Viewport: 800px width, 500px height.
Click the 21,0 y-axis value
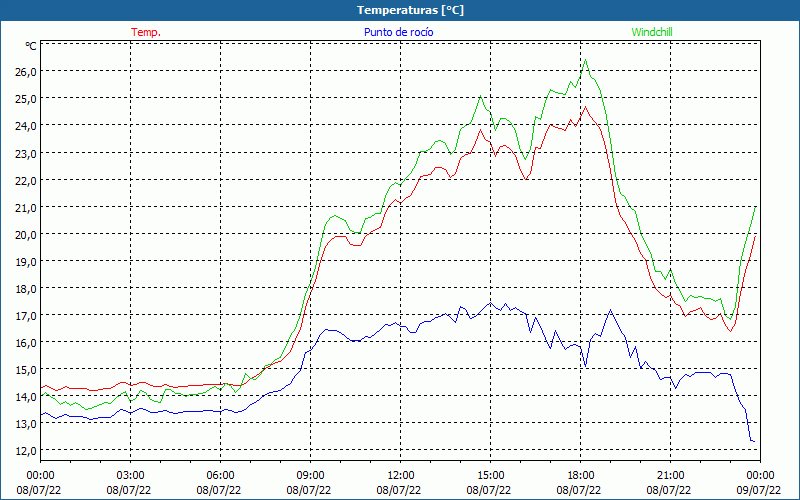coord(25,207)
